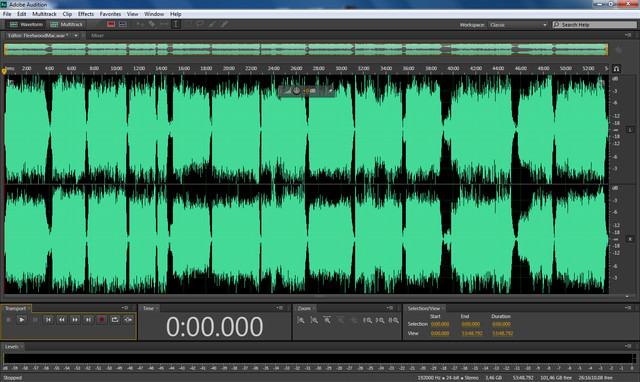640x382 pixels.
Task: Click Zoom to Selection icon
Action: pyautogui.click(x=393, y=320)
